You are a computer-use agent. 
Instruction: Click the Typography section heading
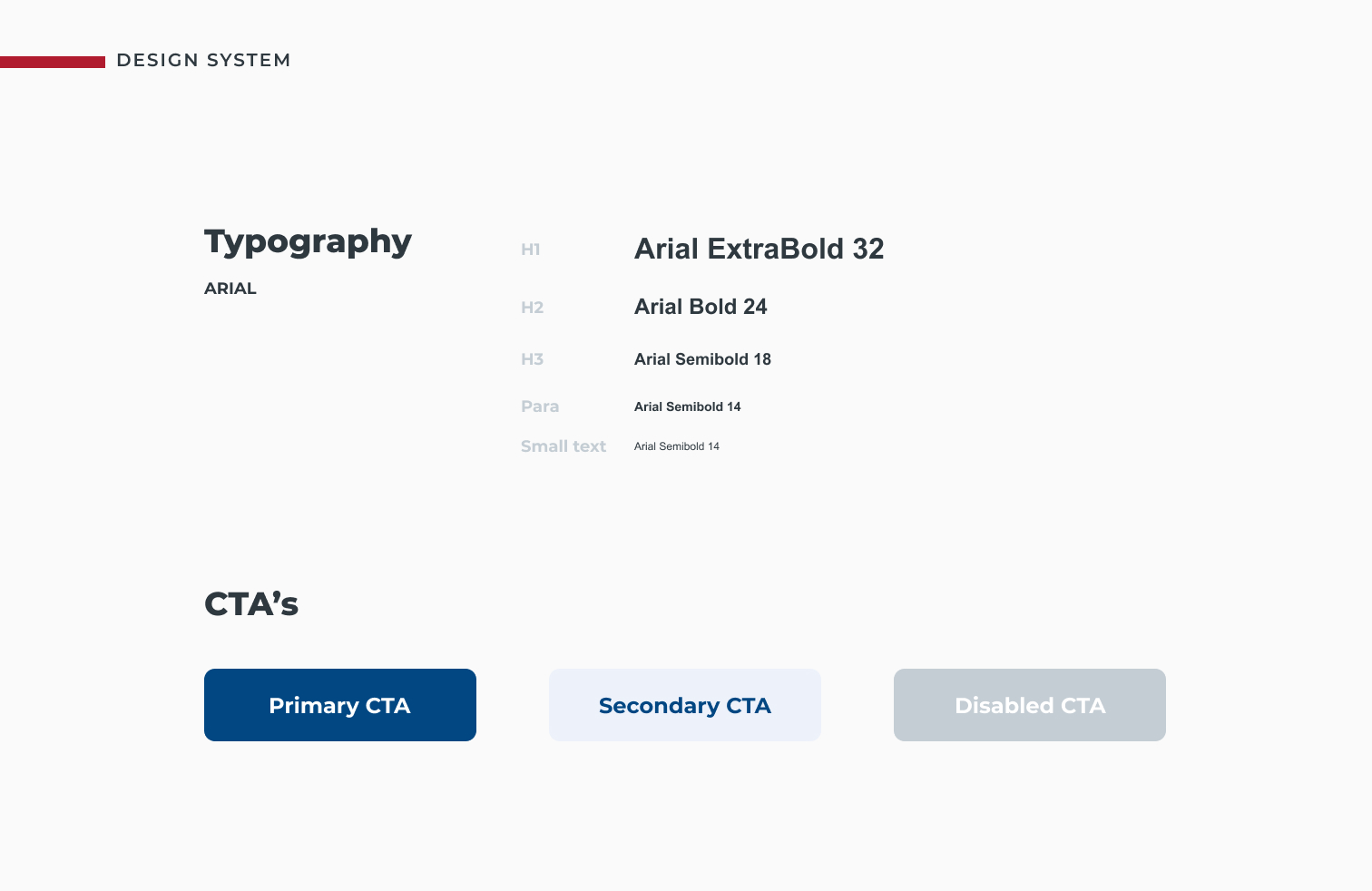tap(308, 241)
